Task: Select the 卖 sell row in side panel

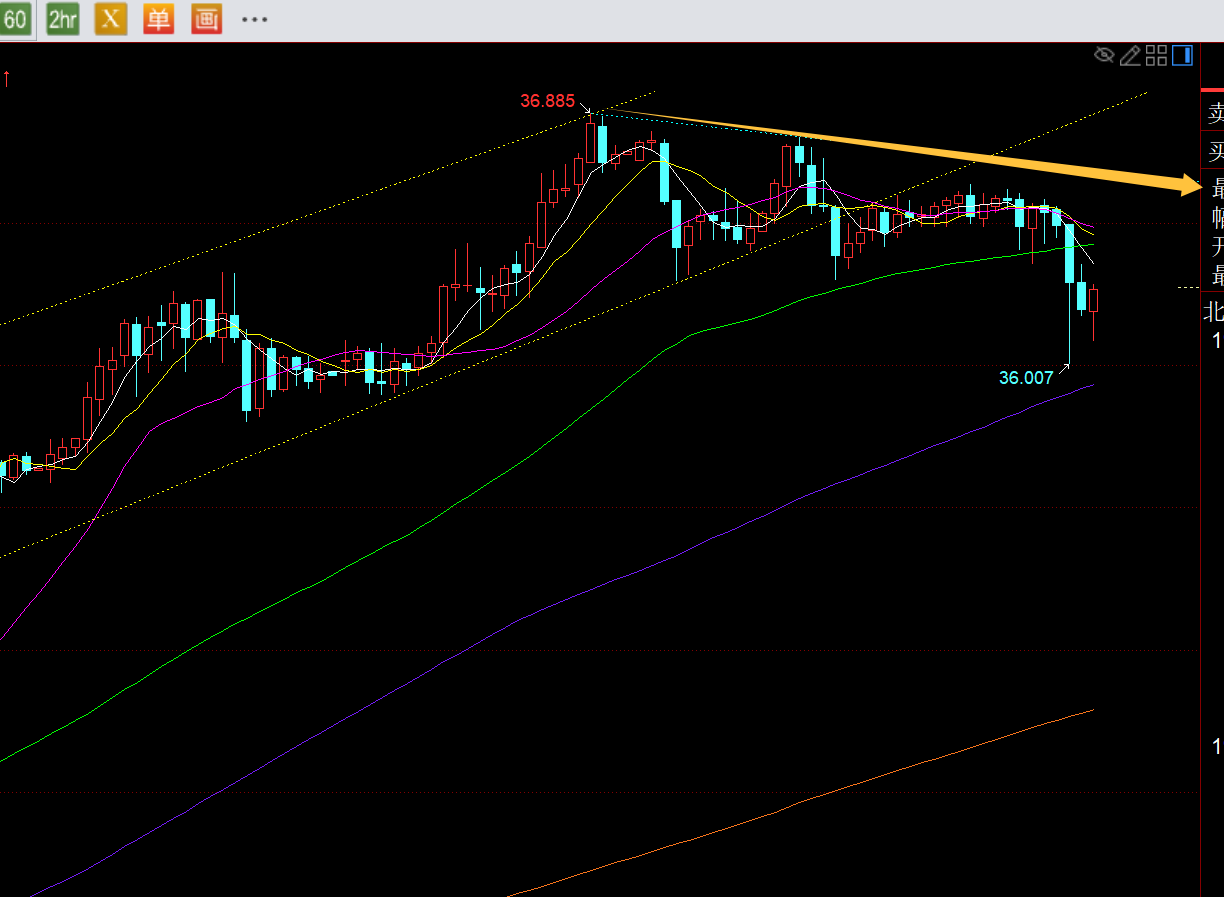Action: pos(1214,113)
